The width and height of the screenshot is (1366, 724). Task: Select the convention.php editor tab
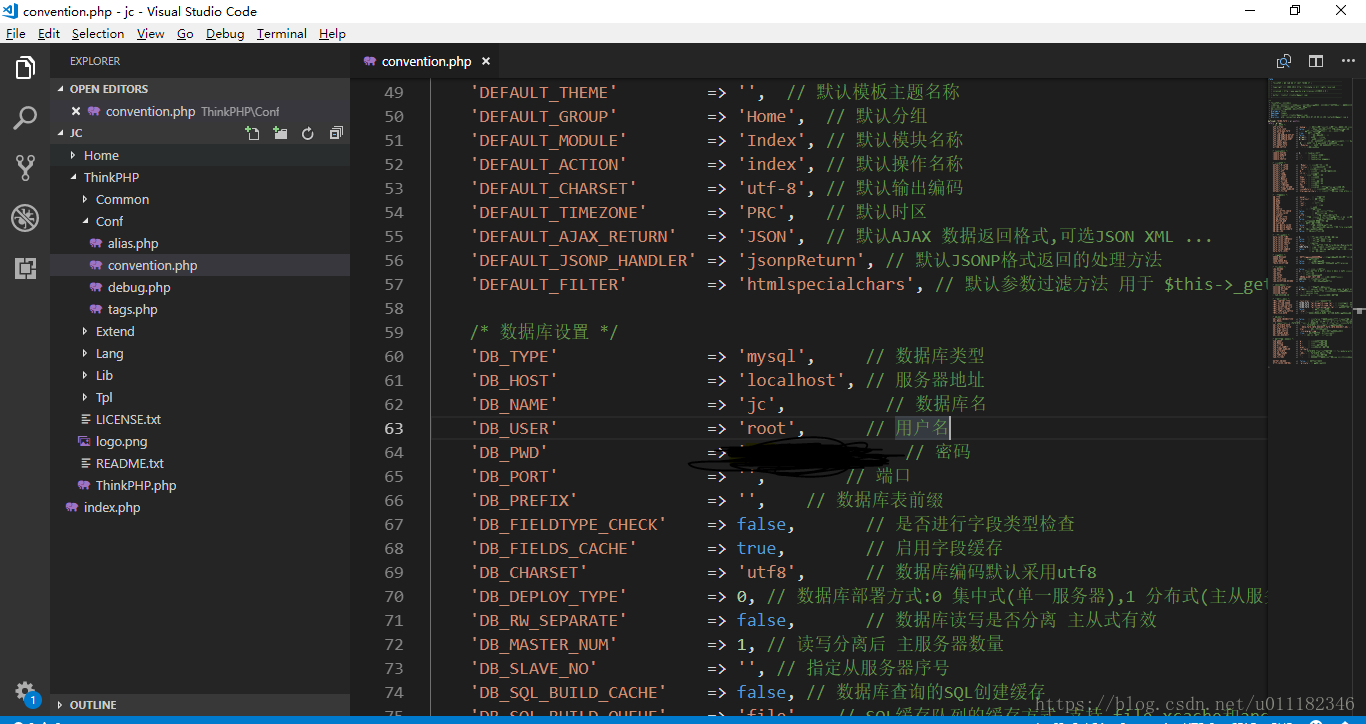[x=426, y=61]
